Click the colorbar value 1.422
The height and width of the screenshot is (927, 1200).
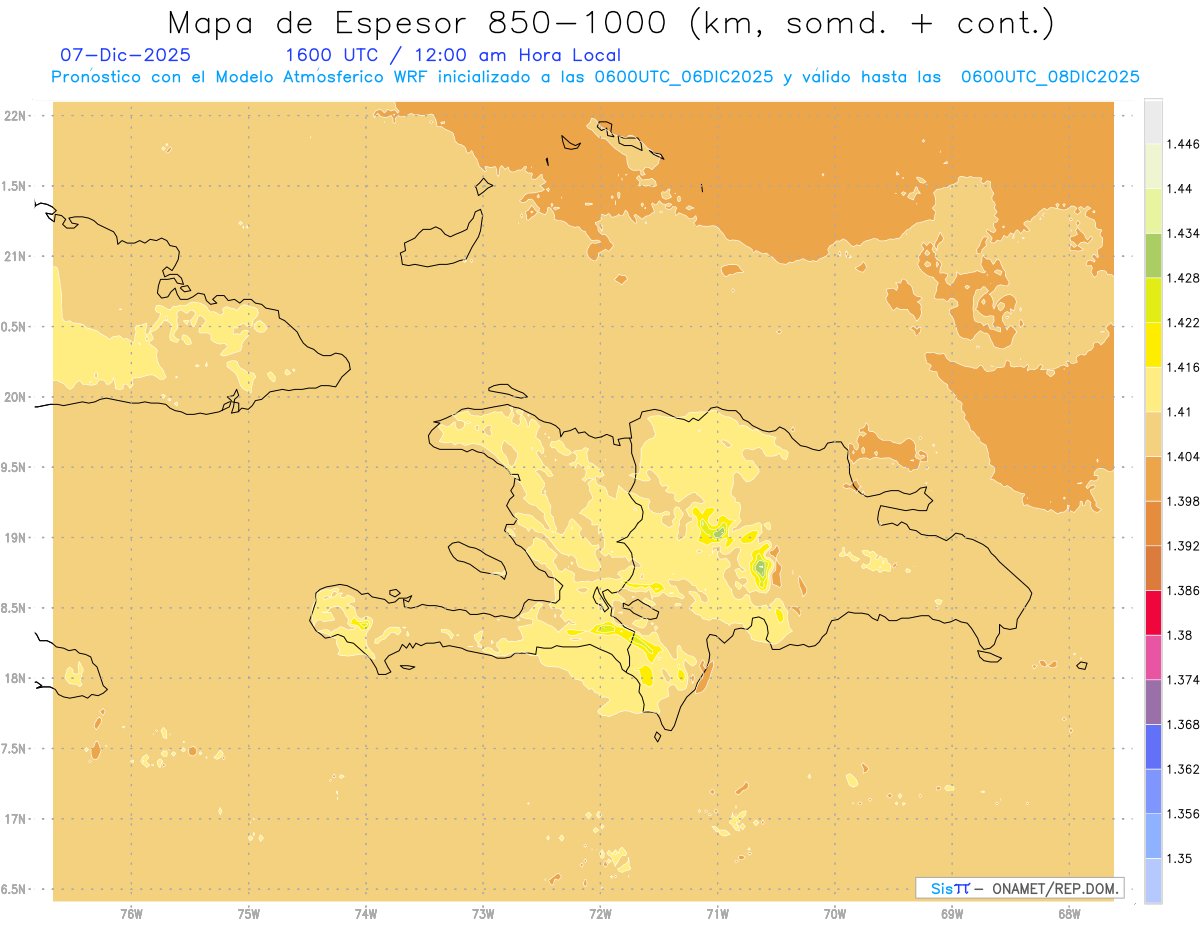tap(1184, 322)
